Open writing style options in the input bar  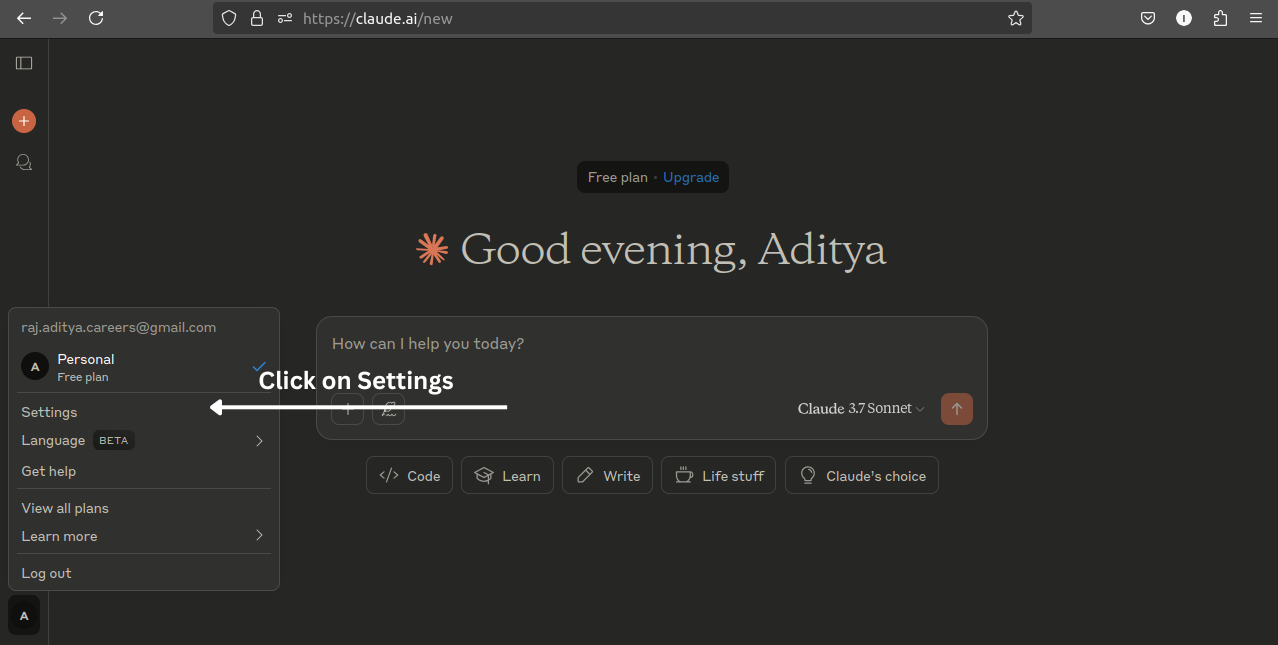[x=388, y=409]
